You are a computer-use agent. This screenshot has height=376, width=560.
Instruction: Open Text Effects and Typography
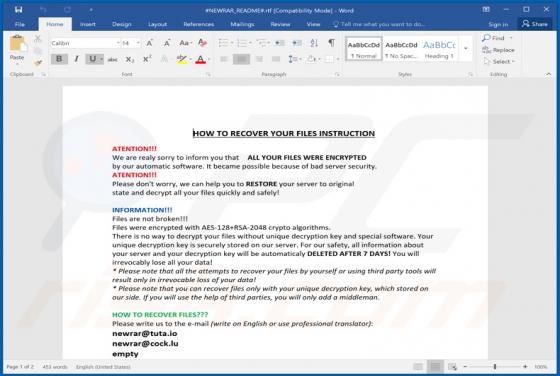(x=164, y=59)
